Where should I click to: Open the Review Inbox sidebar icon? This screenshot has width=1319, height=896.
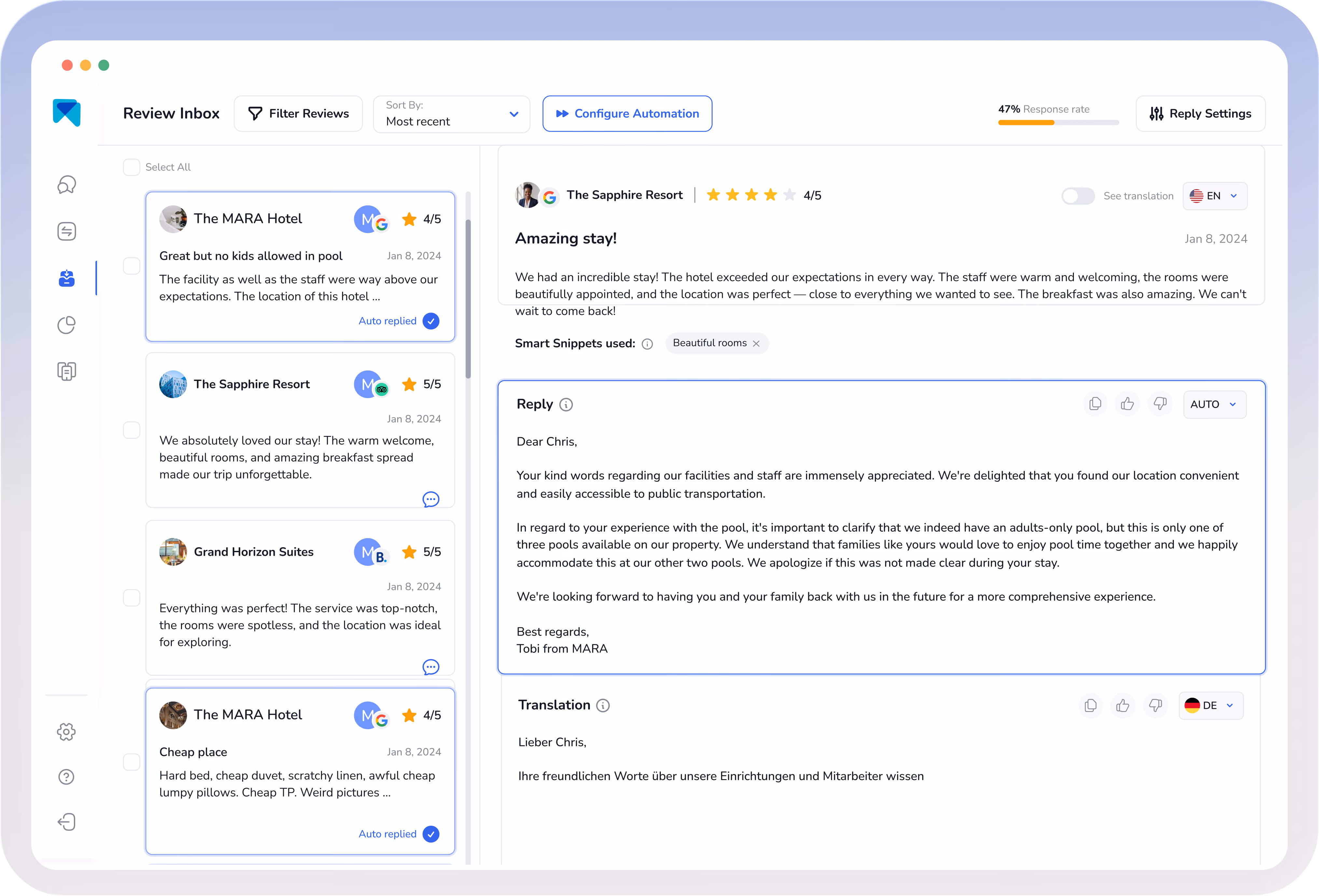[x=66, y=278]
